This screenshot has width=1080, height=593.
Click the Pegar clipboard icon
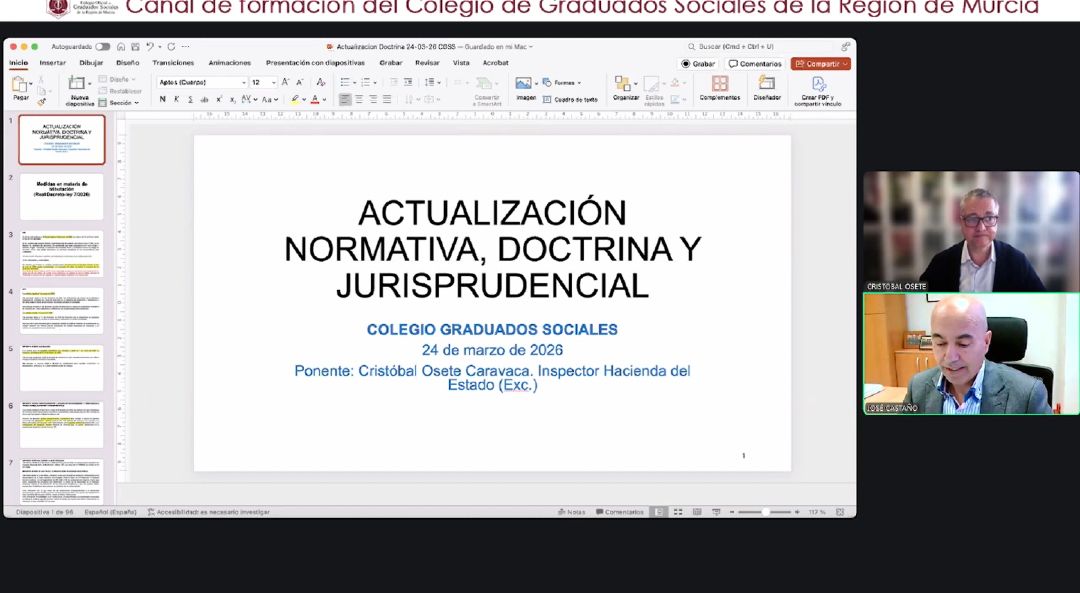20,85
